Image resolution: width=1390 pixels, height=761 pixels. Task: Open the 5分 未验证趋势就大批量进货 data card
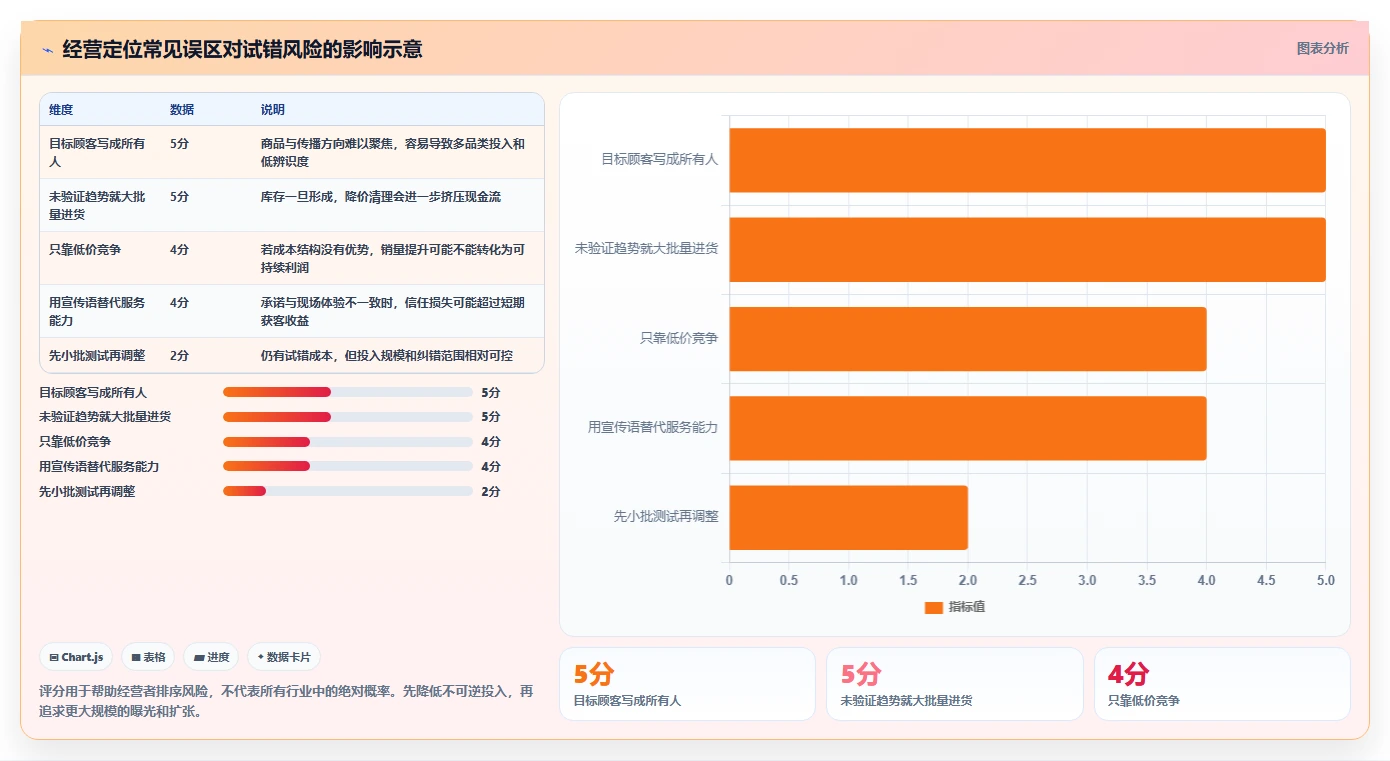tap(954, 684)
